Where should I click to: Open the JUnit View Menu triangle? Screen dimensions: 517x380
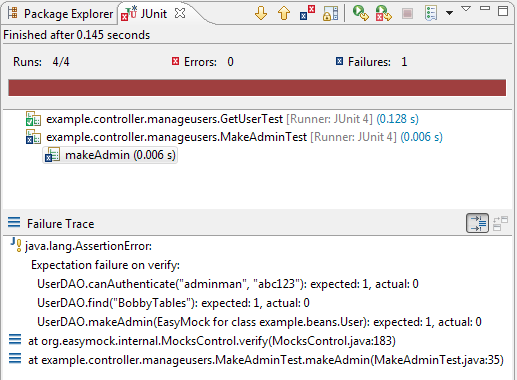(466, 9)
